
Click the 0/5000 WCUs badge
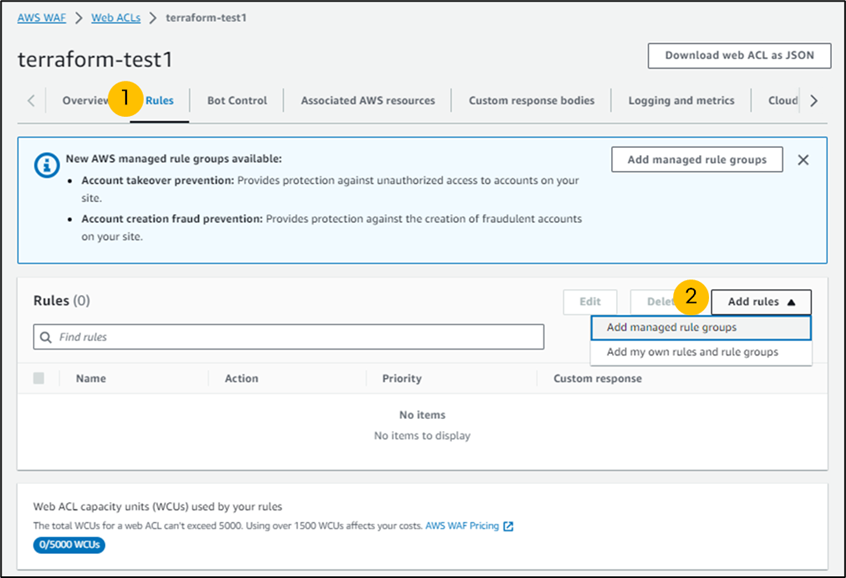69,545
